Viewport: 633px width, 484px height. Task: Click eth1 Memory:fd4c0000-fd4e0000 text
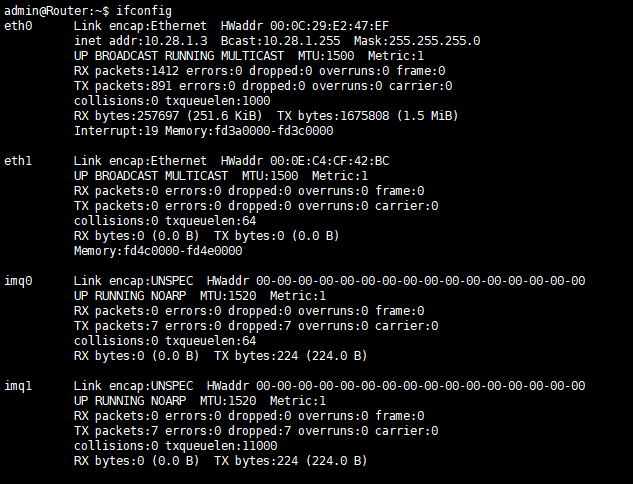tap(158, 251)
